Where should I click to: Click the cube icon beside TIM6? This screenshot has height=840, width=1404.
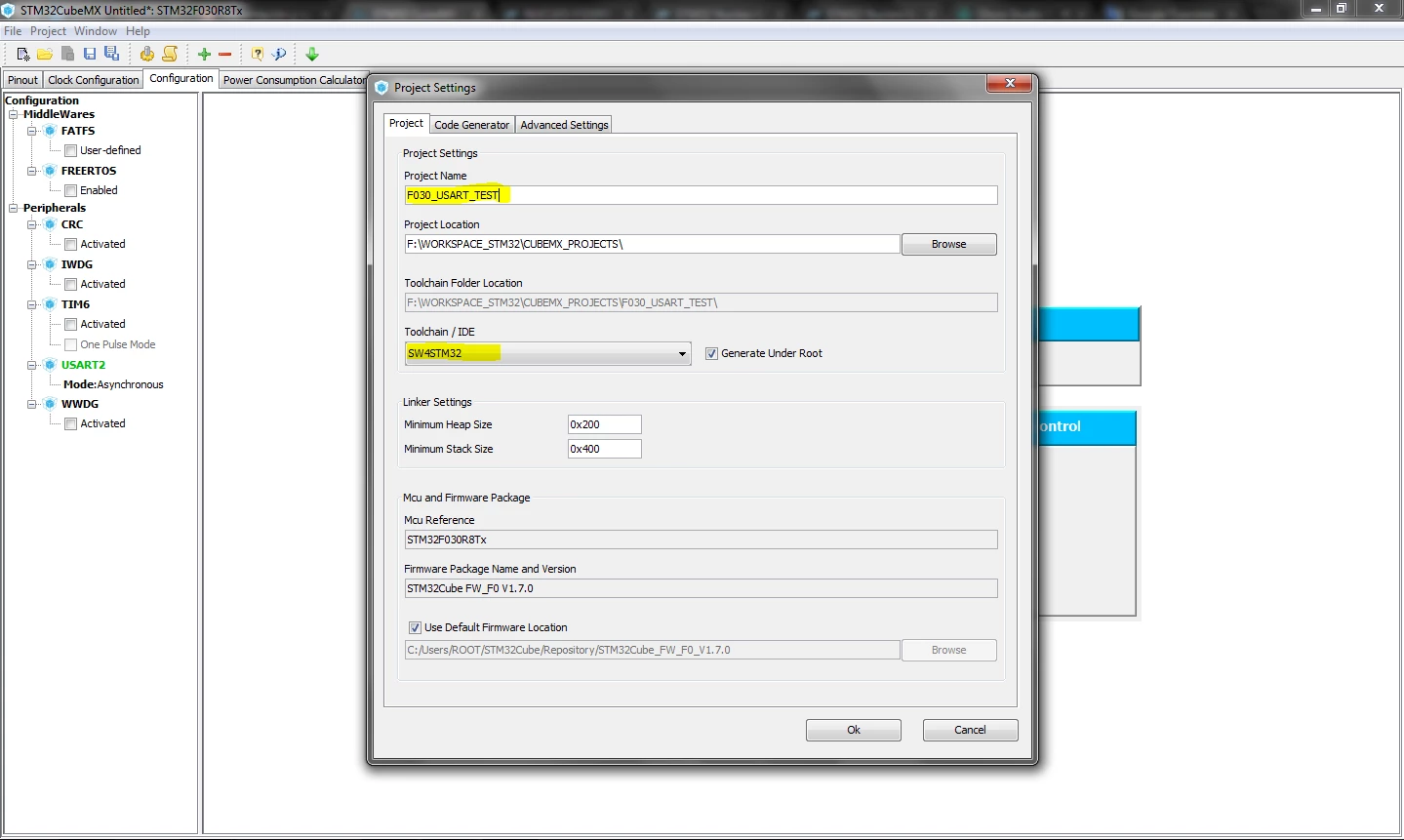pyautogui.click(x=50, y=304)
